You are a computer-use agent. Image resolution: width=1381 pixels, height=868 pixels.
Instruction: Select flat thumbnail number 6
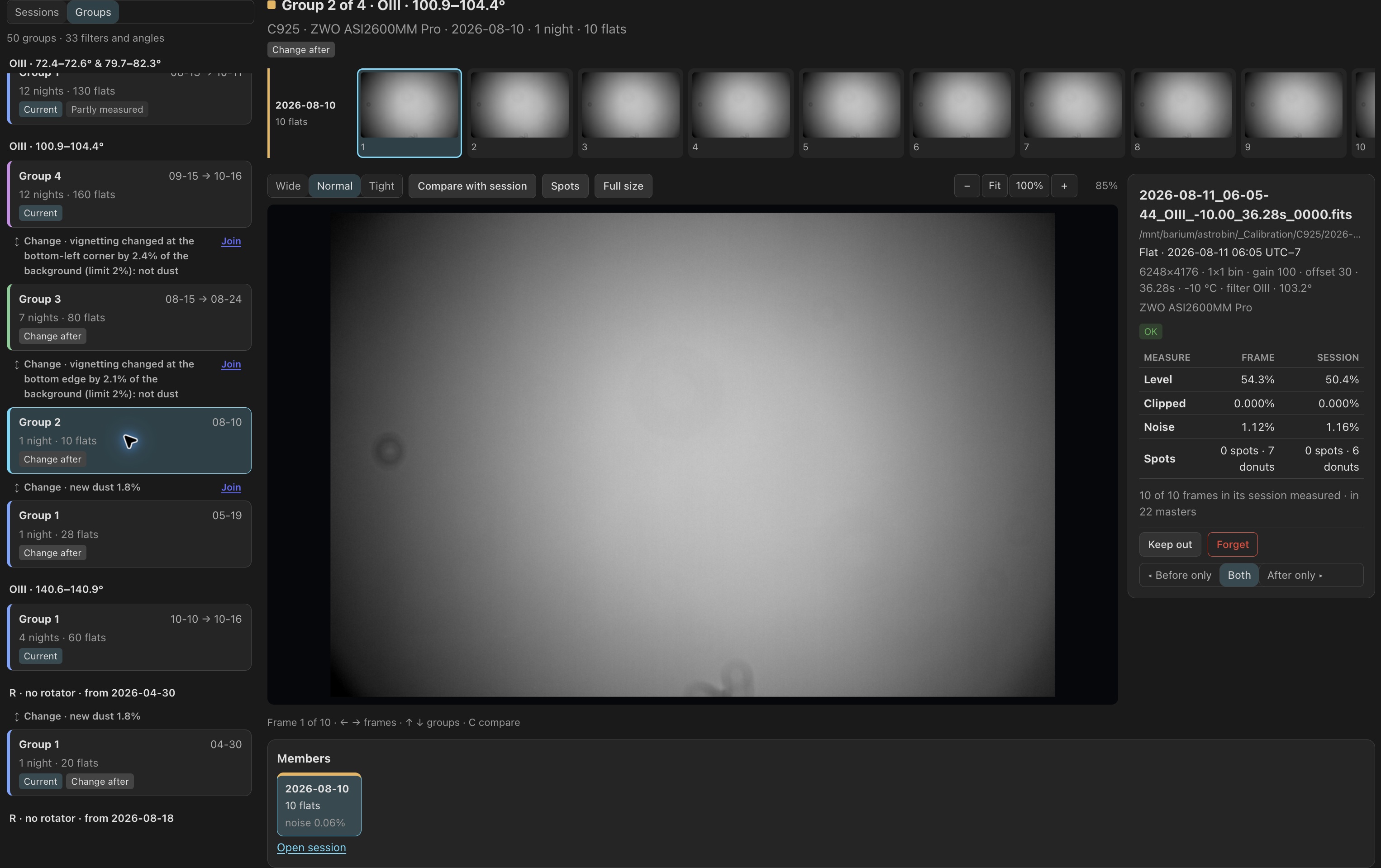click(962, 113)
